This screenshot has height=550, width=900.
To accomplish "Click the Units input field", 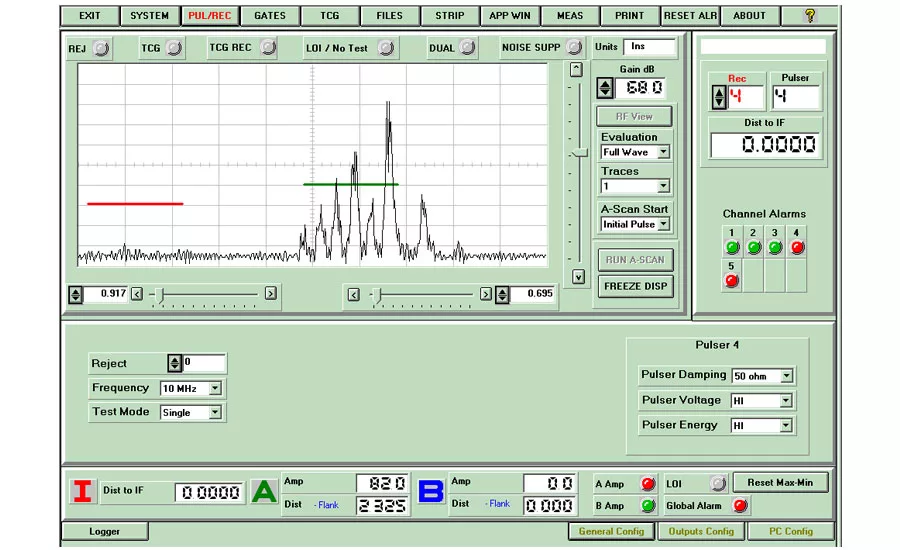I will 651,47.
